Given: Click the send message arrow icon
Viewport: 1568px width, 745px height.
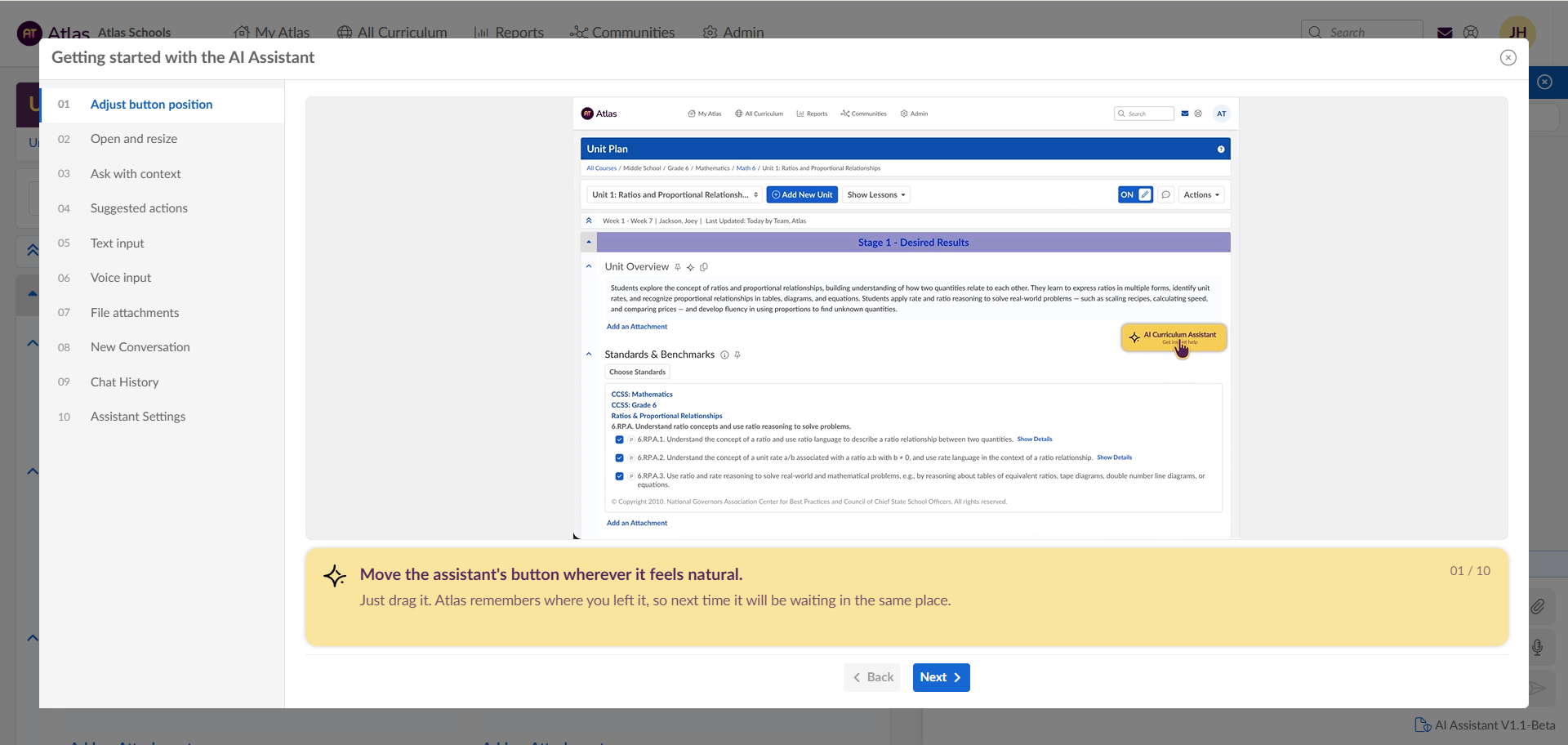Looking at the screenshot, I should [x=1538, y=688].
